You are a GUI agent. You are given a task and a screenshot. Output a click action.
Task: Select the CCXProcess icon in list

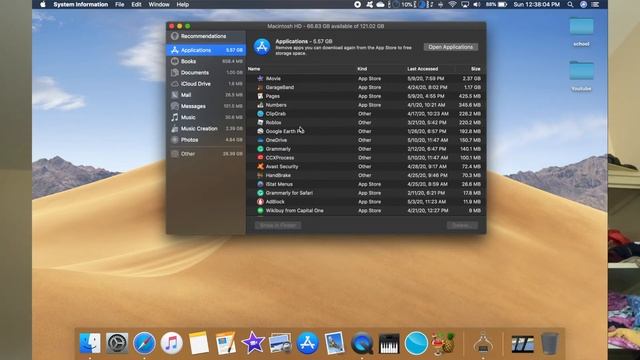(x=260, y=158)
